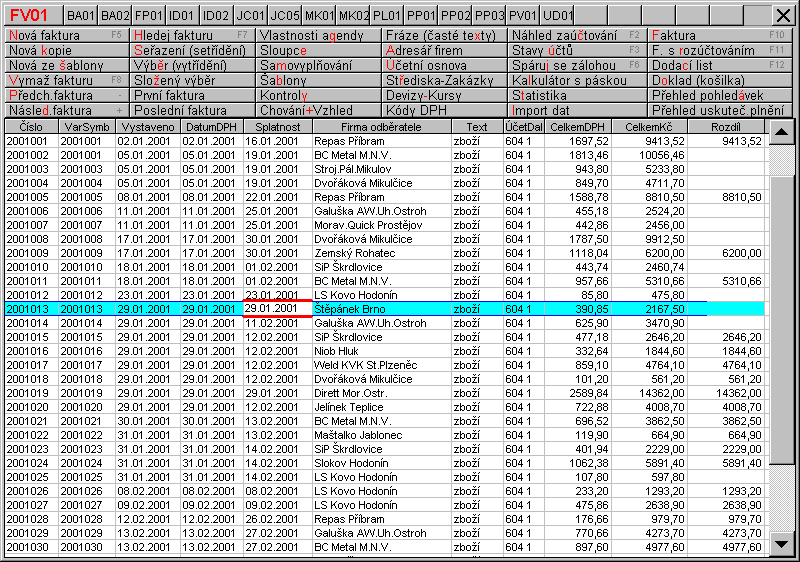Viewport: 800px width, 562px height.
Task: Go to Předch.faktura
Action: pos(66,95)
